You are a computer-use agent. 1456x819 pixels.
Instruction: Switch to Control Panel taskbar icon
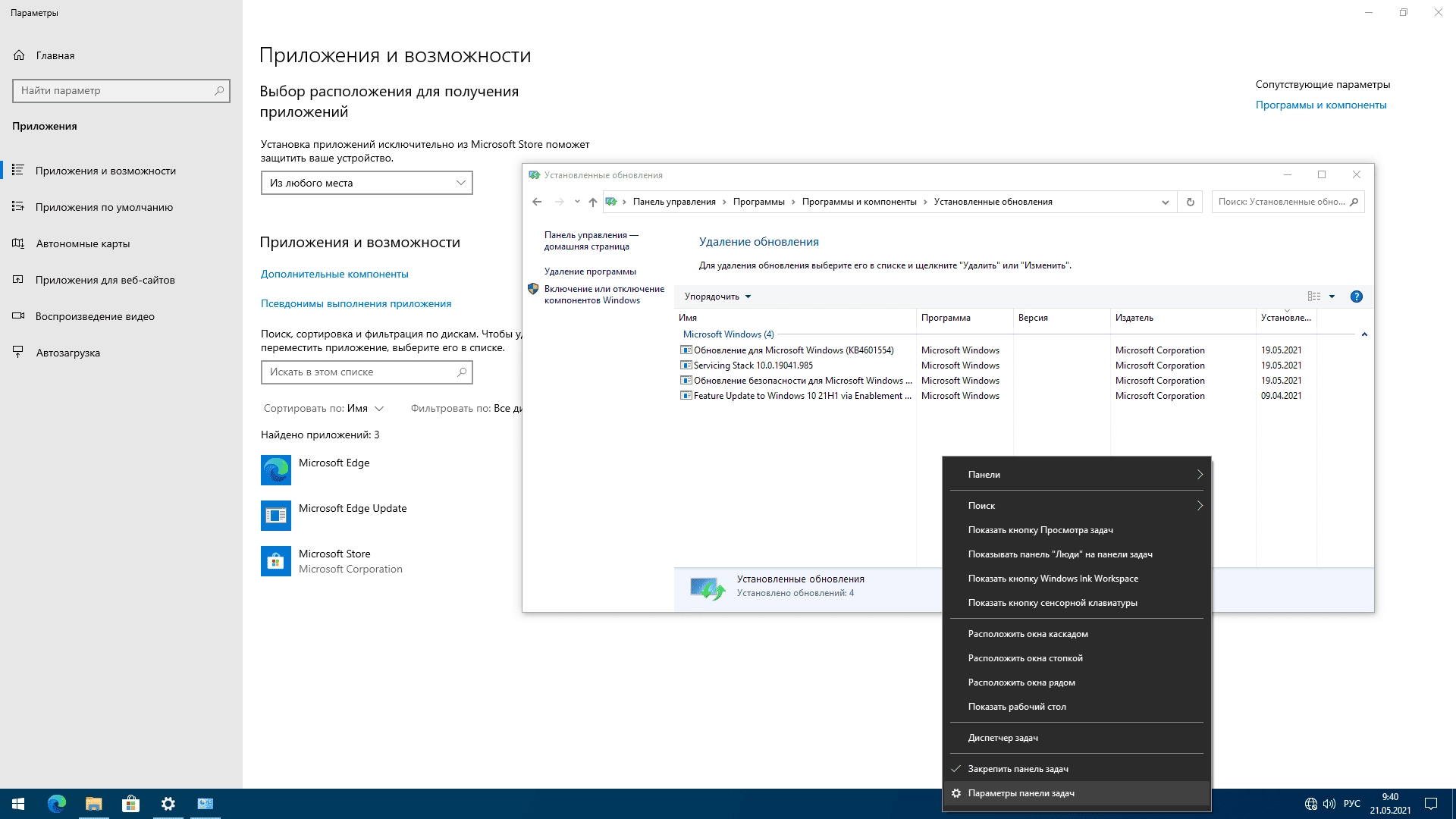(x=206, y=804)
